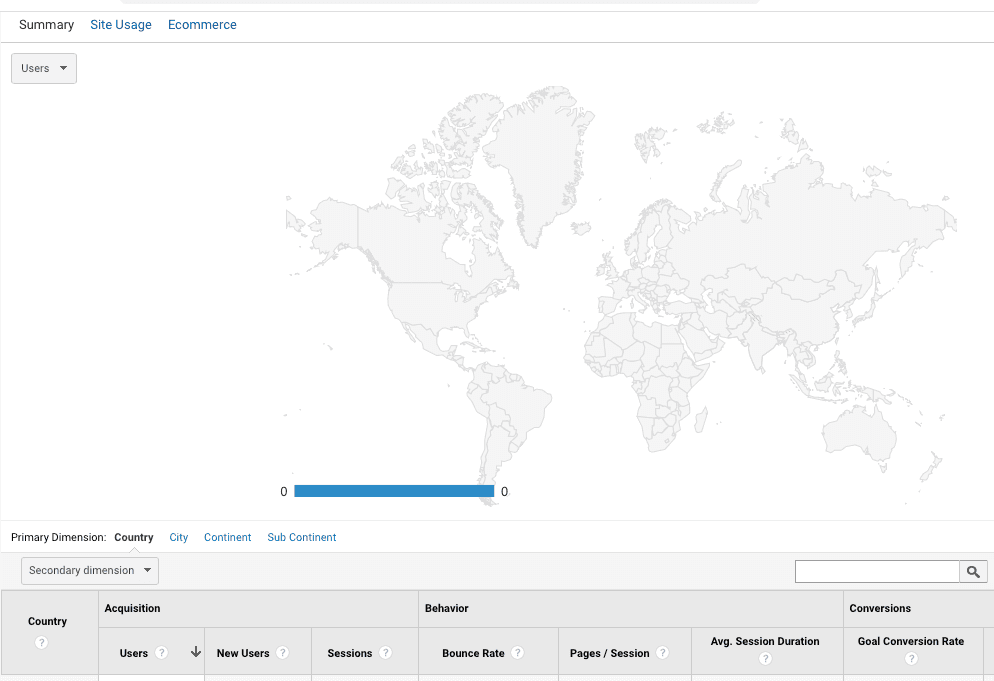
Task: Show help icon under Country header
Action: click(x=42, y=642)
